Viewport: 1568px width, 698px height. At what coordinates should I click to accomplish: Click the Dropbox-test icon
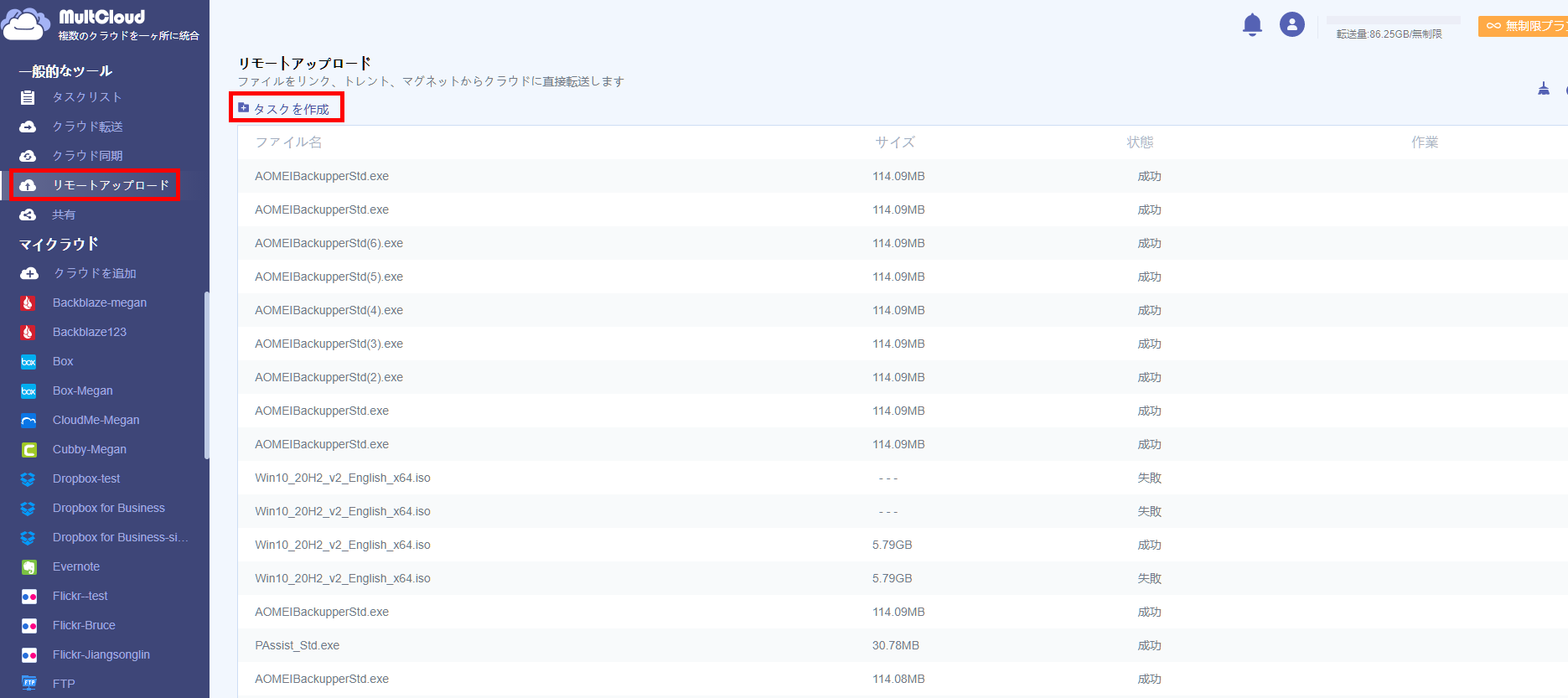[28, 479]
